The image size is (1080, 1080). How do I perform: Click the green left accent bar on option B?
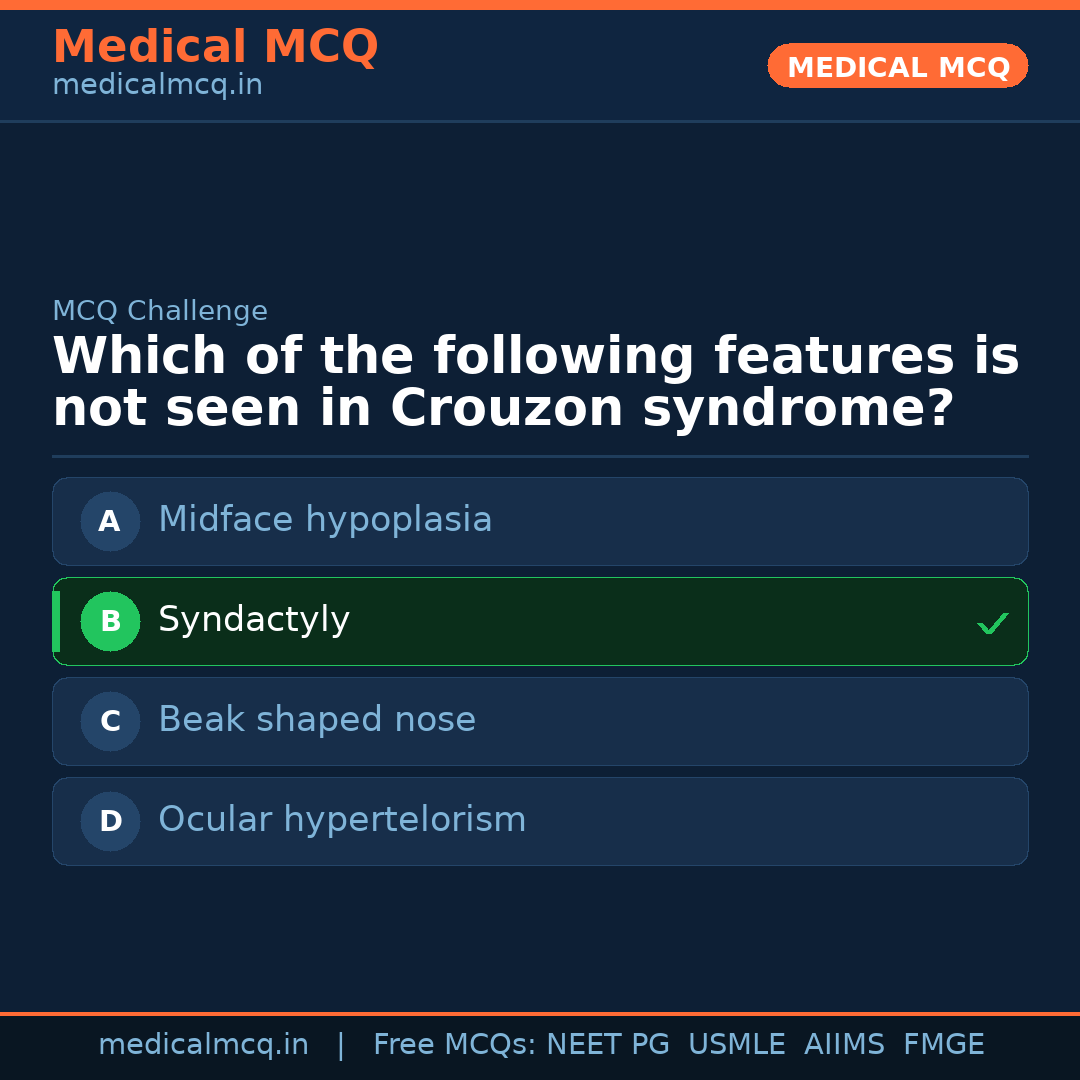click(55, 621)
